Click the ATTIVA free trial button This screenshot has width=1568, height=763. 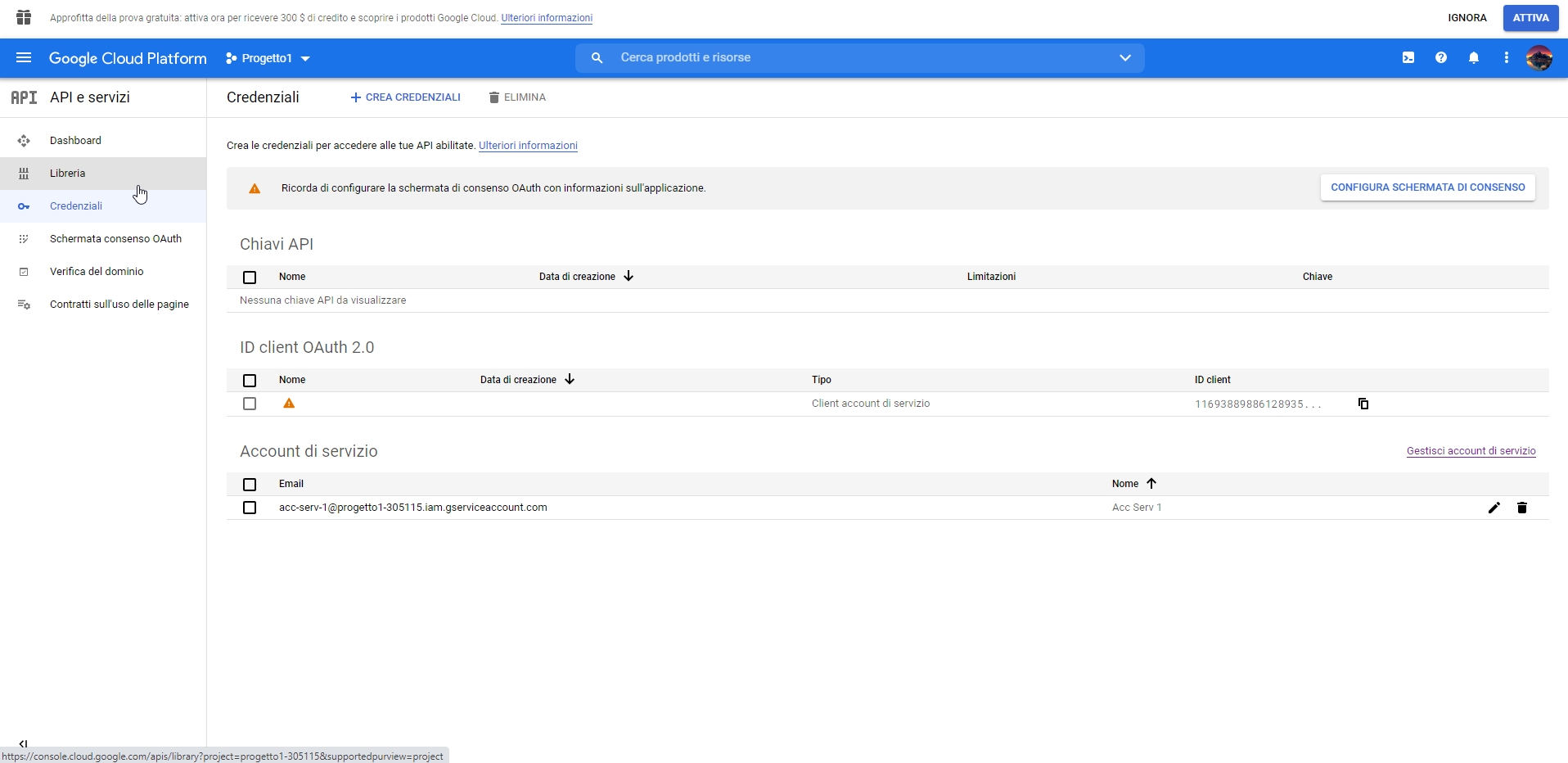1530,18
